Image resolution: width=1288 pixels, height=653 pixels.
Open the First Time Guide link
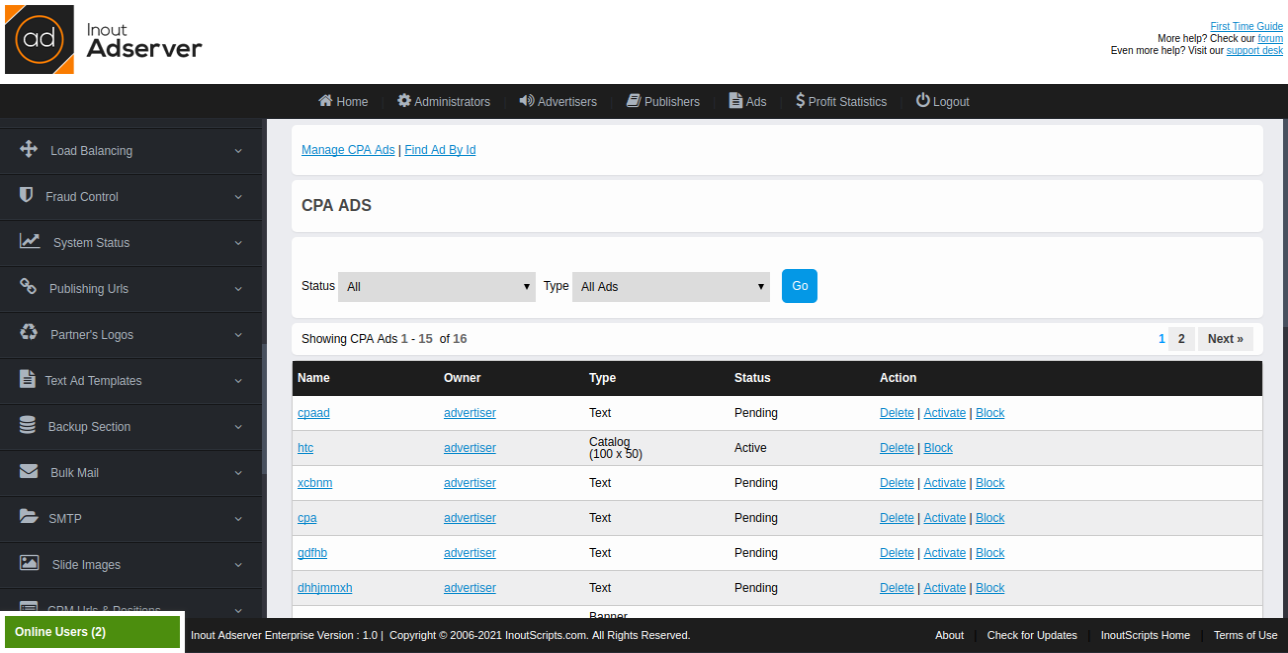pyautogui.click(x=1246, y=27)
